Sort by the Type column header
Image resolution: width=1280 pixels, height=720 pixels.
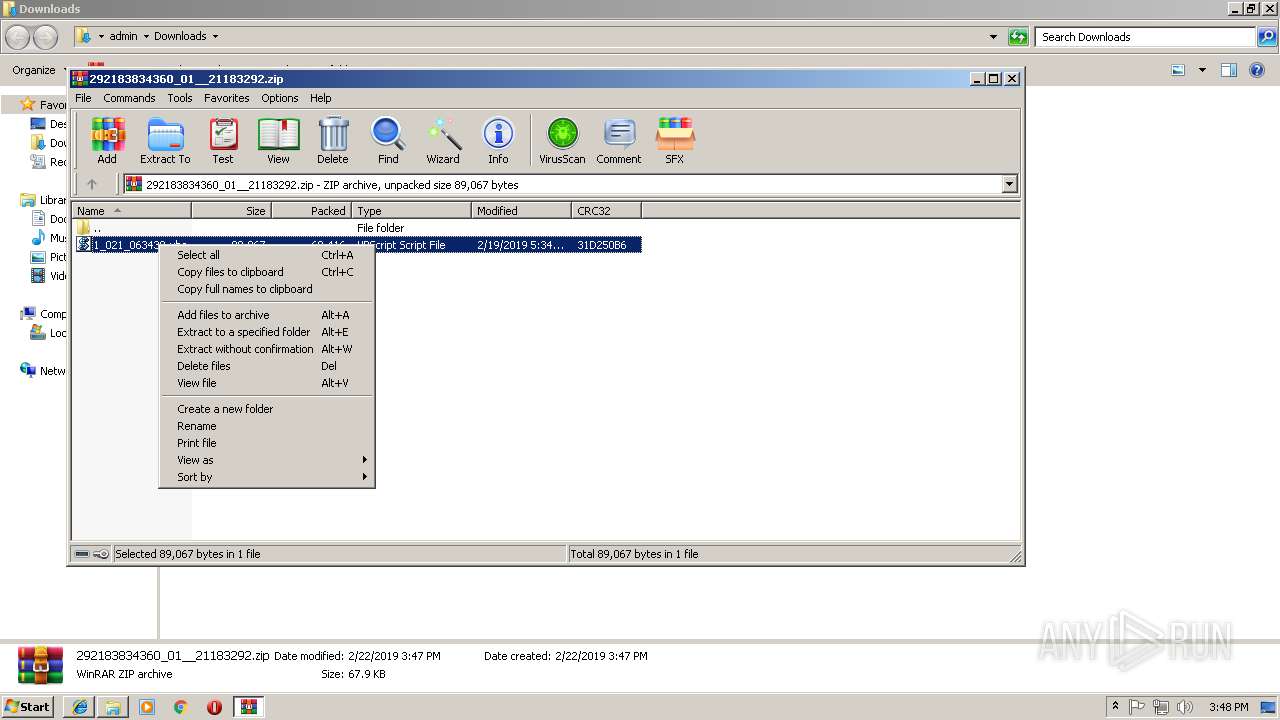tap(411, 211)
